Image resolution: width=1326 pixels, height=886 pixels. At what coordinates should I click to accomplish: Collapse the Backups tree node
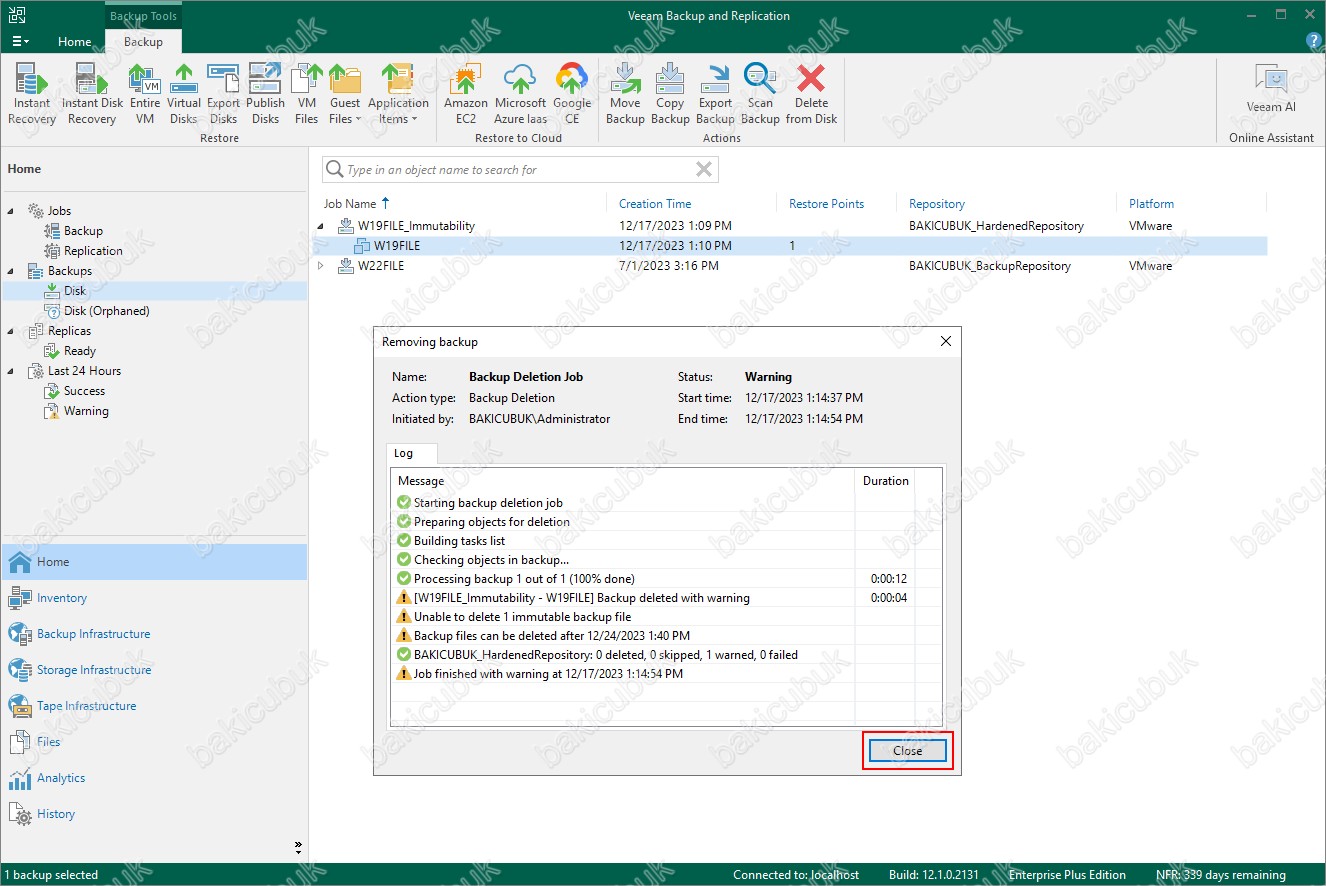(12, 271)
